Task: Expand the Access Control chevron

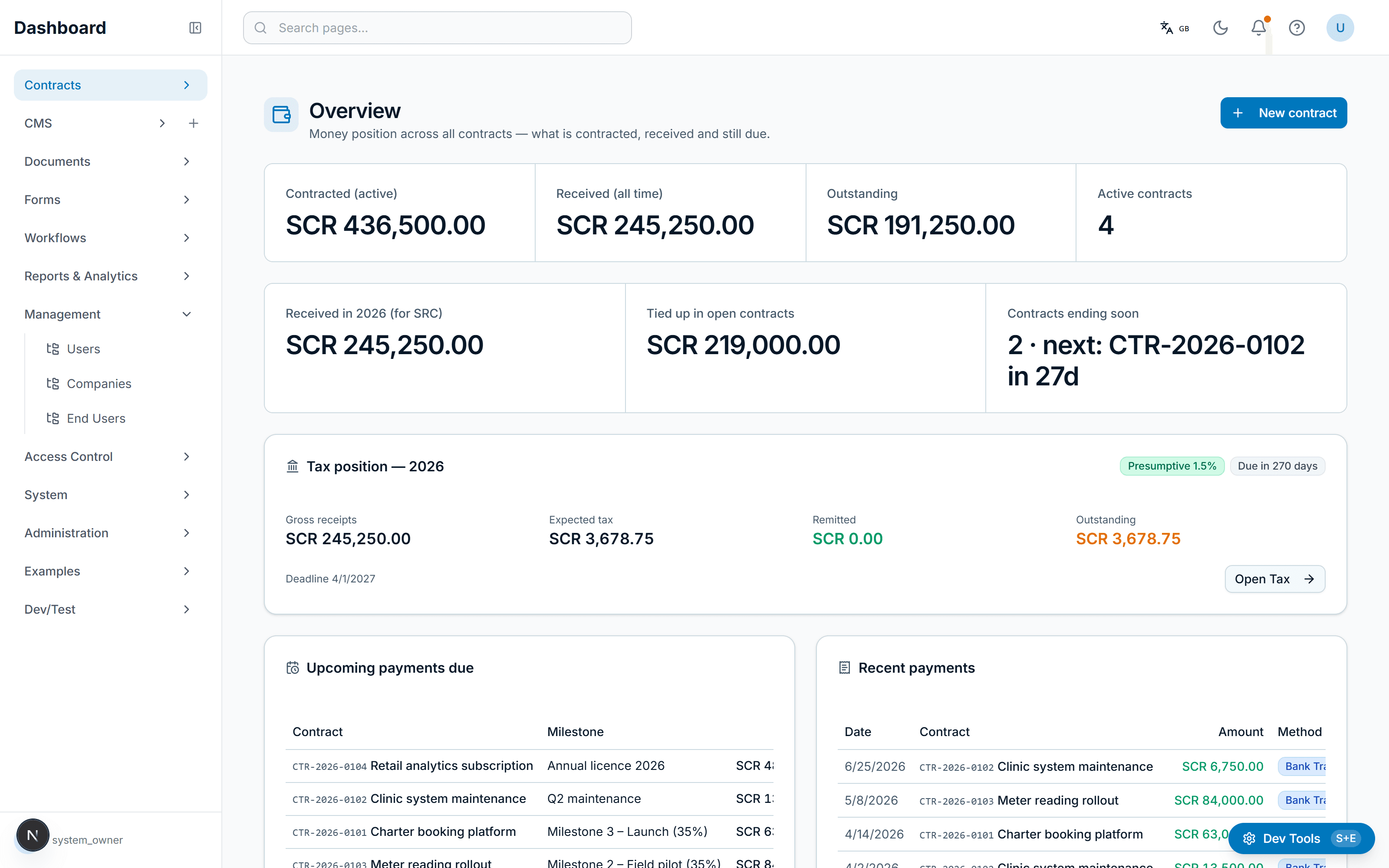Action: [x=187, y=457]
